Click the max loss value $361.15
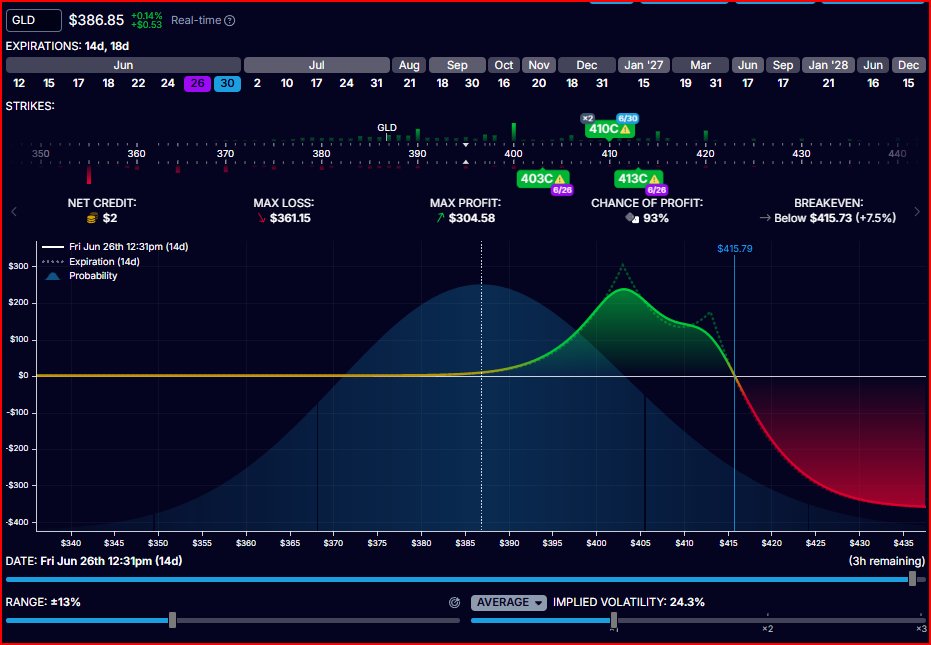The image size is (931, 645). 290,219
